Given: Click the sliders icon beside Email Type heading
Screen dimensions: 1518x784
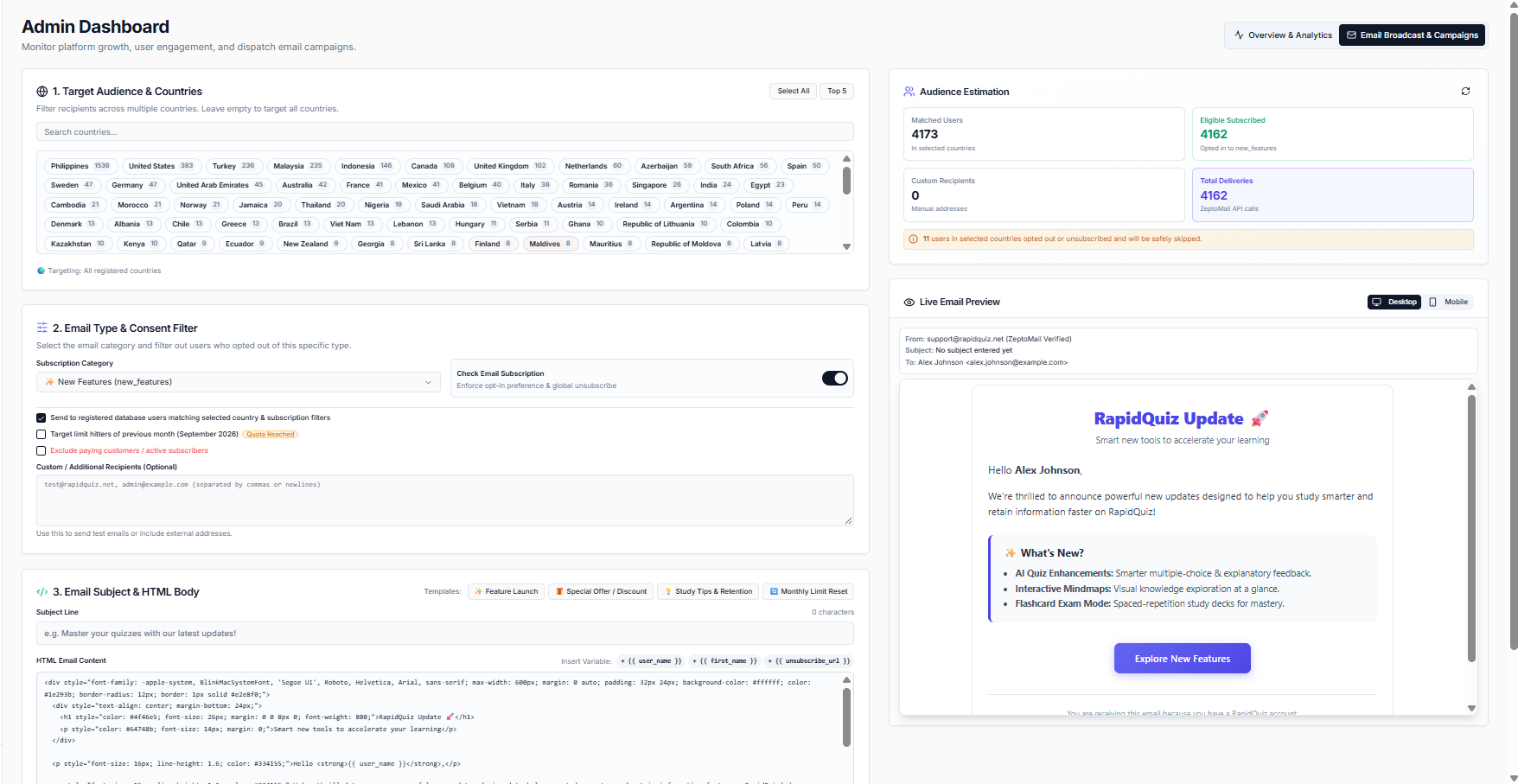Looking at the screenshot, I should point(42,328).
